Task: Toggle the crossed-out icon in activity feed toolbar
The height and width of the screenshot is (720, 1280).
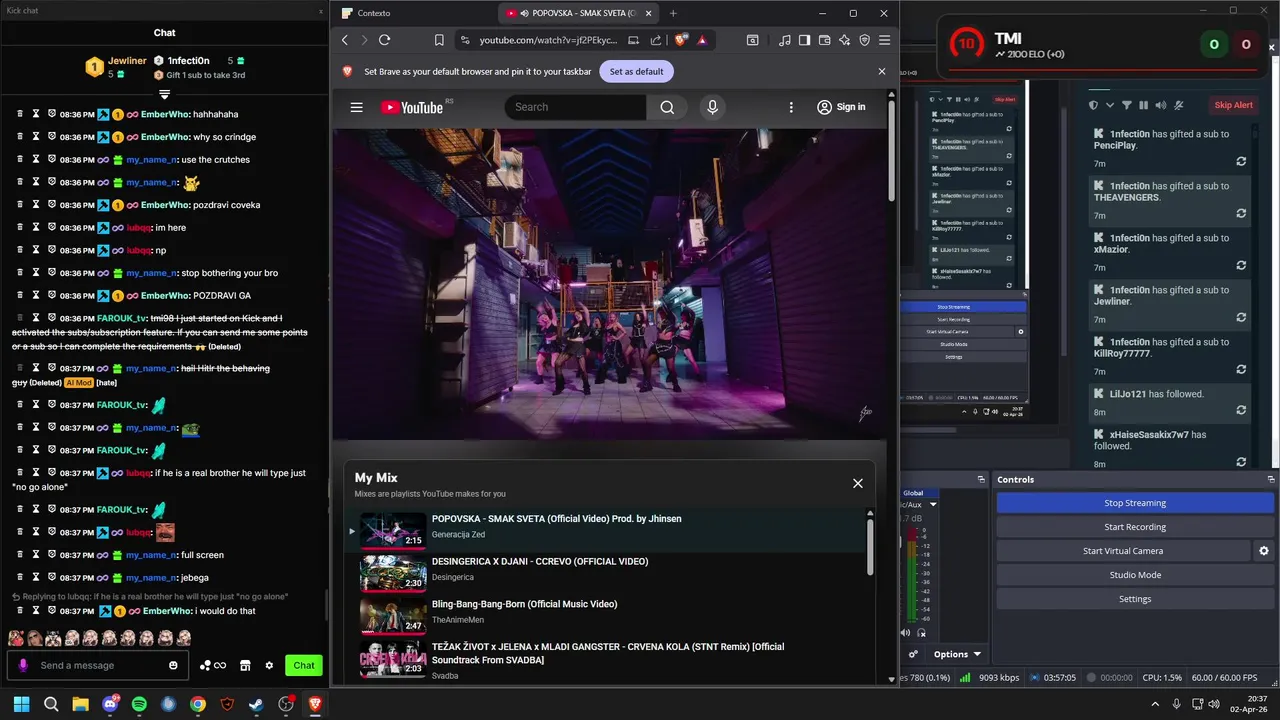Action: pos(1179,105)
